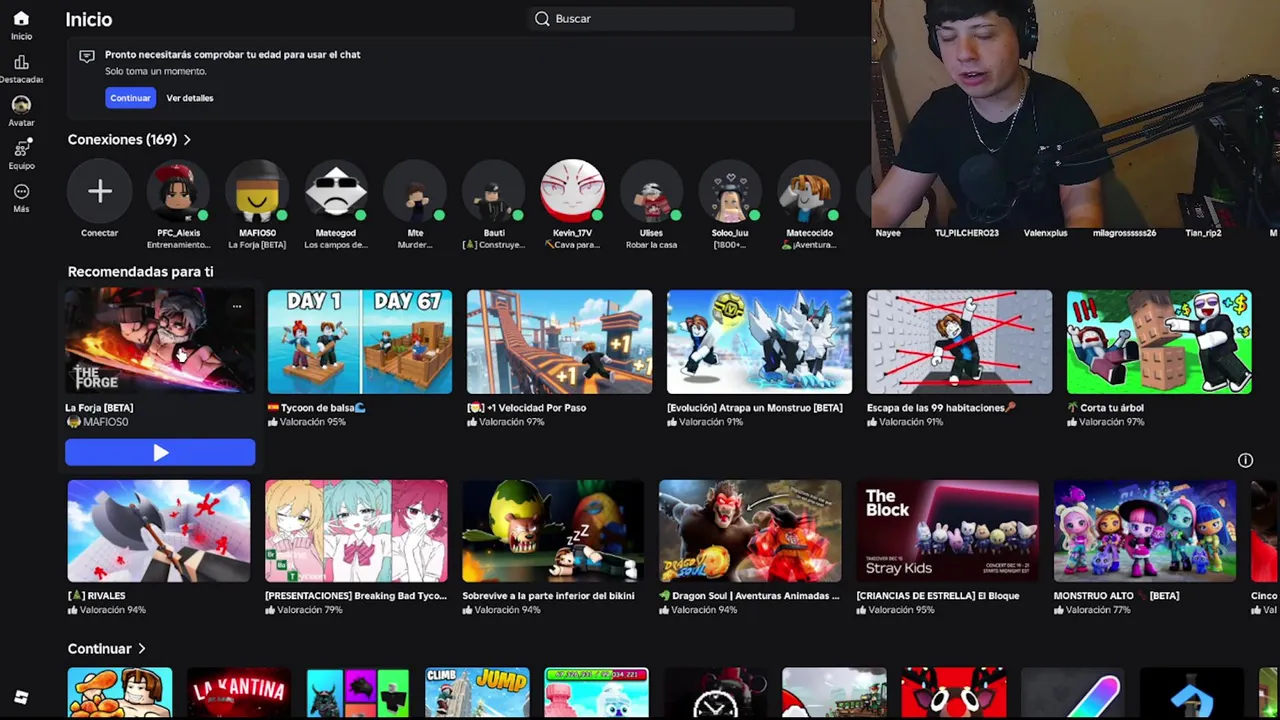
Task: Open Corta tu árbol game thumbnail
Action: tap(1159, 342)
